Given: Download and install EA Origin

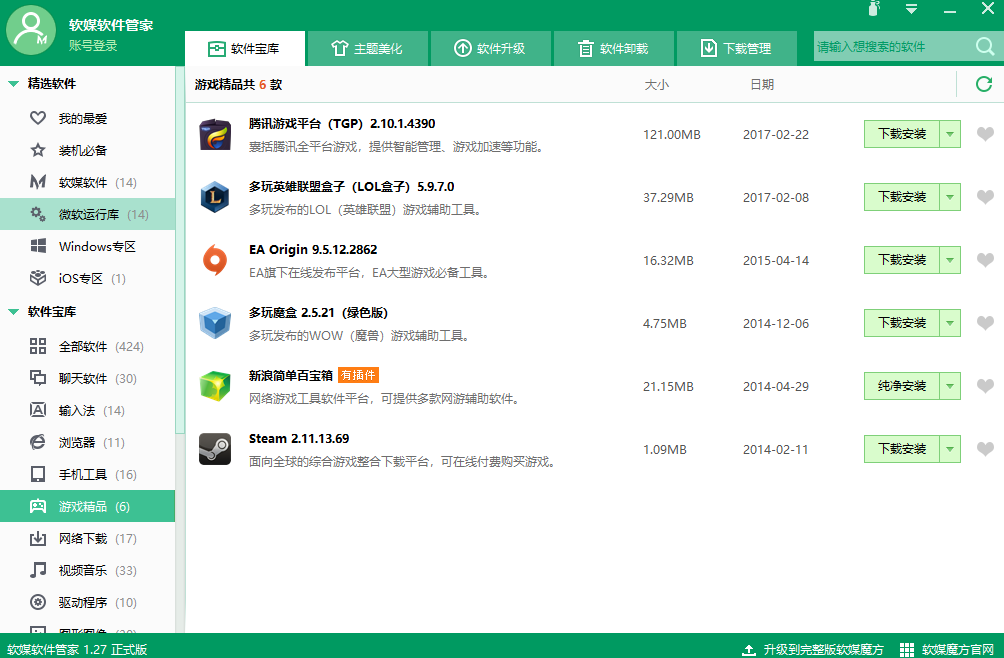Looking at the screenshot, I should [x=902, y=260].
